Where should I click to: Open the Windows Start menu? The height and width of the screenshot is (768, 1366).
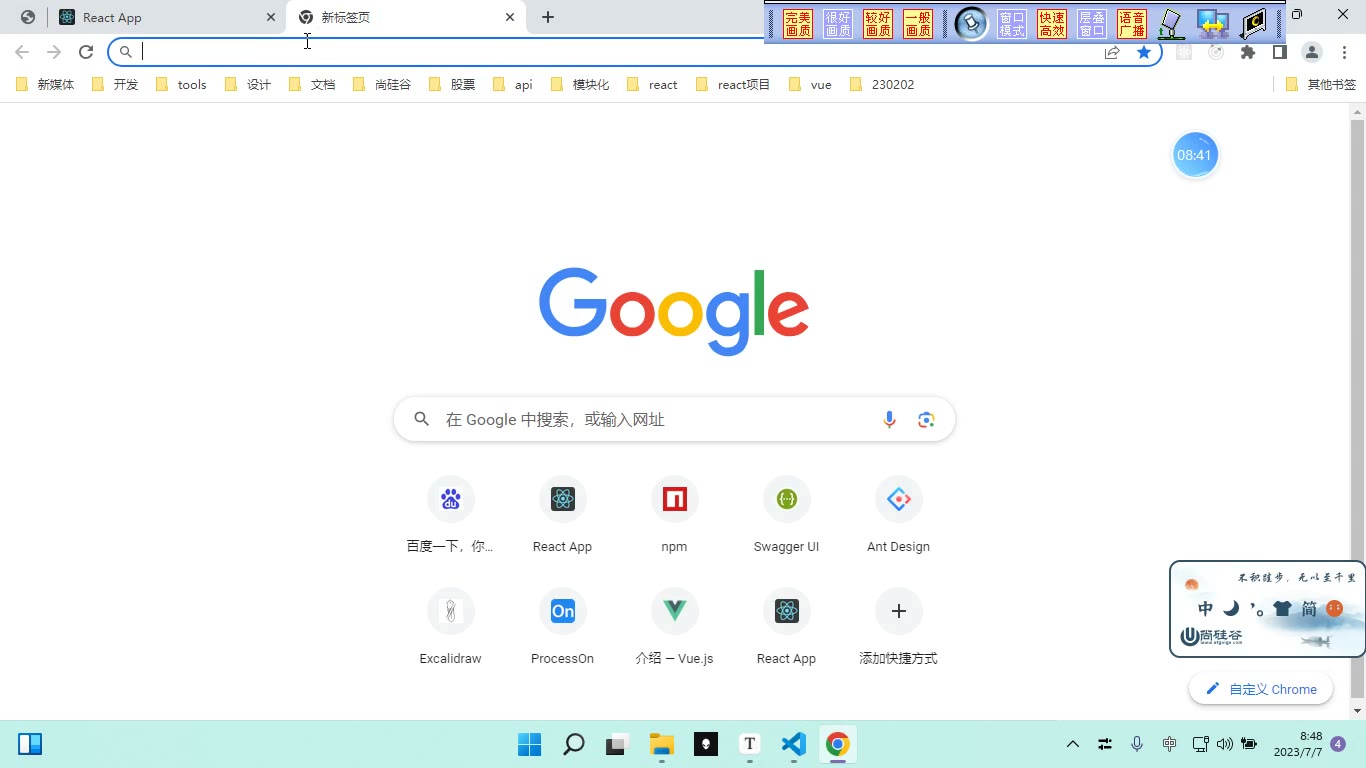530,744
